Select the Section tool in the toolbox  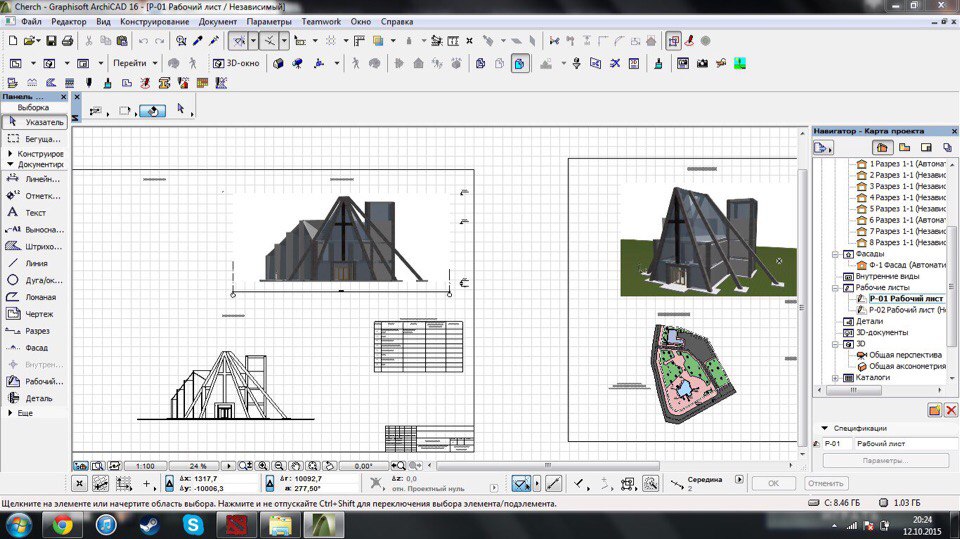[34, 331]
